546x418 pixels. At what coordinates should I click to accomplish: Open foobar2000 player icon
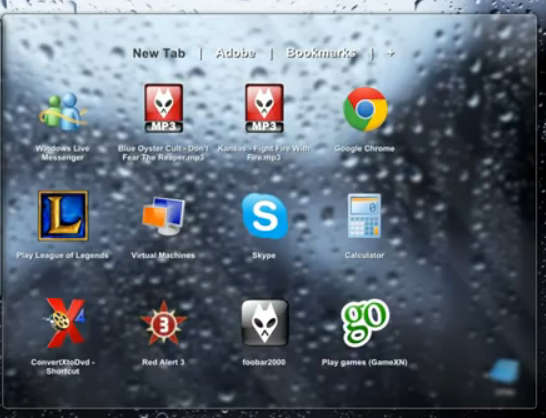(265, 323)
